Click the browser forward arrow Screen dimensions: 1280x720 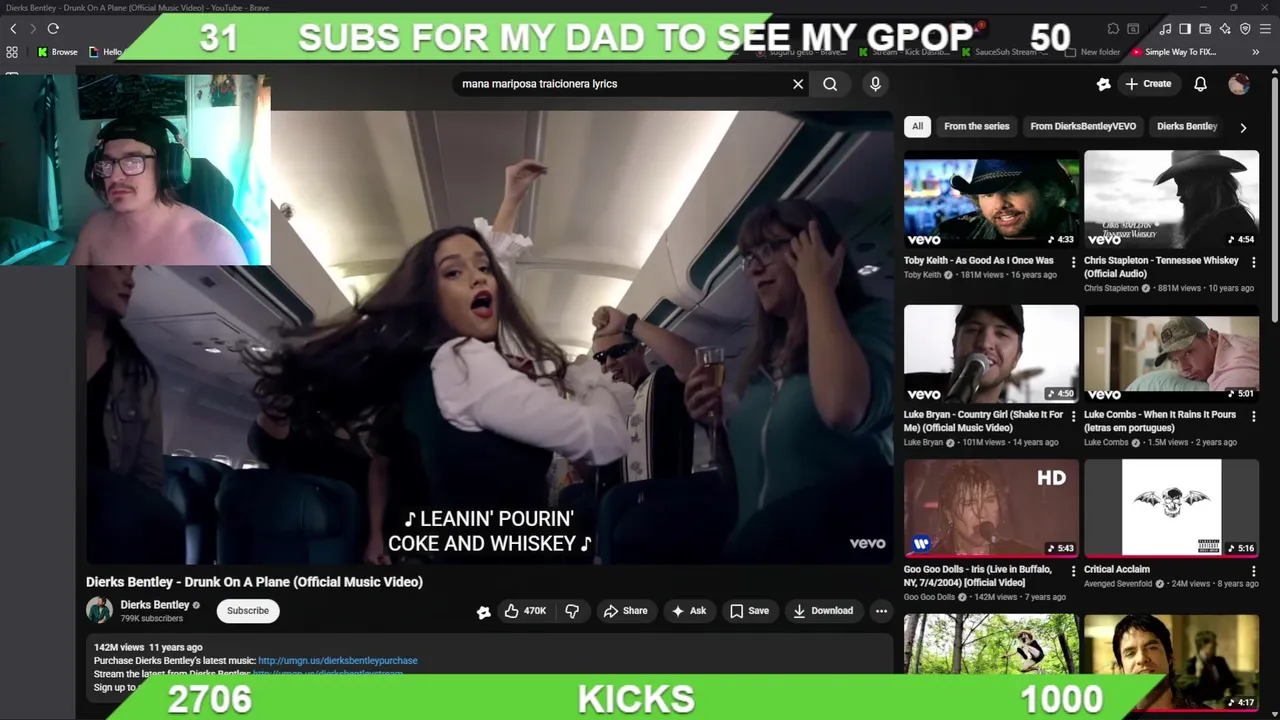[x=32, y=29]
